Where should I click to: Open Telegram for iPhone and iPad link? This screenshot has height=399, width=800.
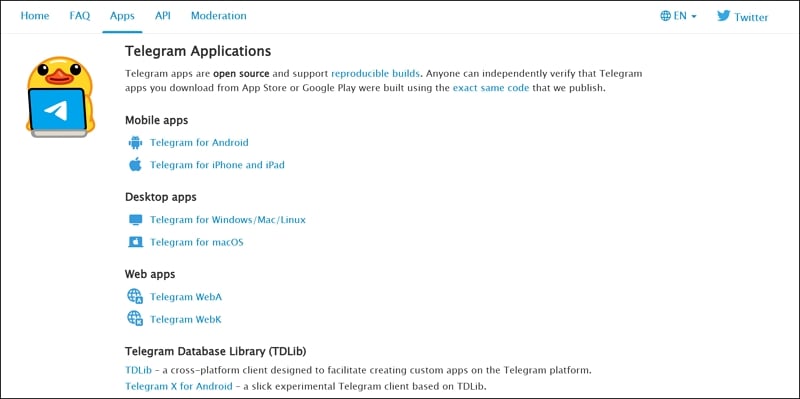coord(217,165)
